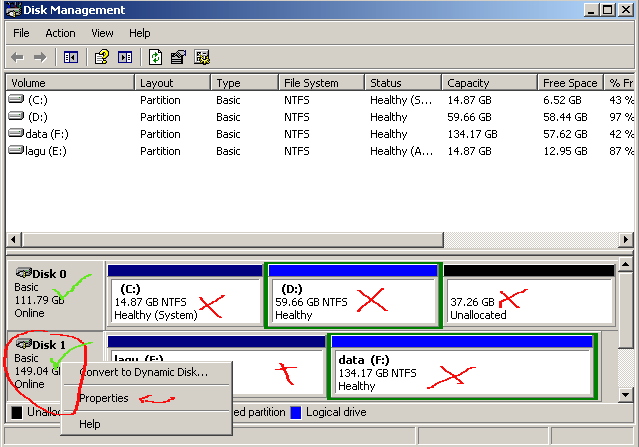
Task: Sort by the Free Space column header
Action: click(x=571, y=83)
